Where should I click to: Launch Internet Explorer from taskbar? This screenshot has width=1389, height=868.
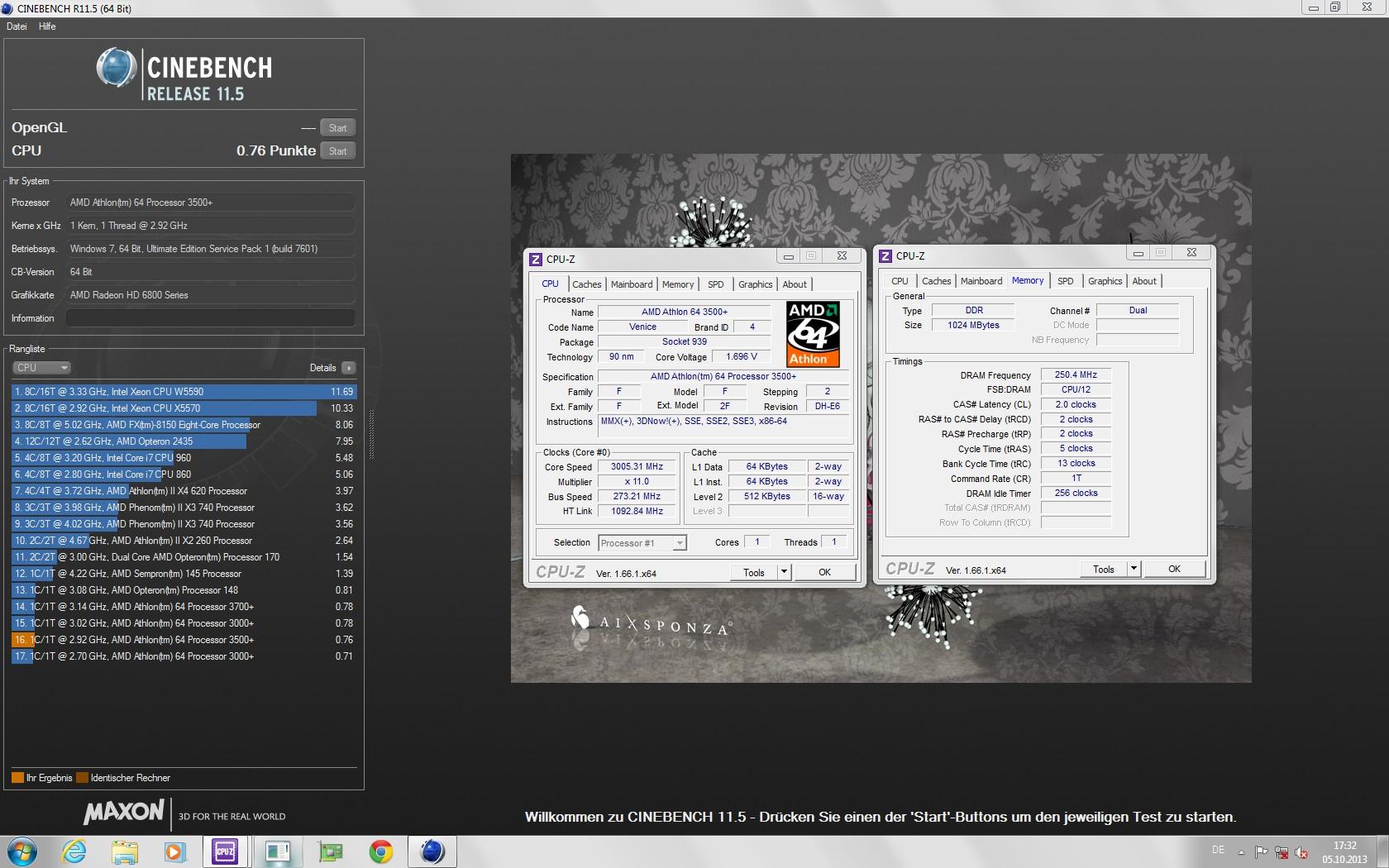coord(74,851)
